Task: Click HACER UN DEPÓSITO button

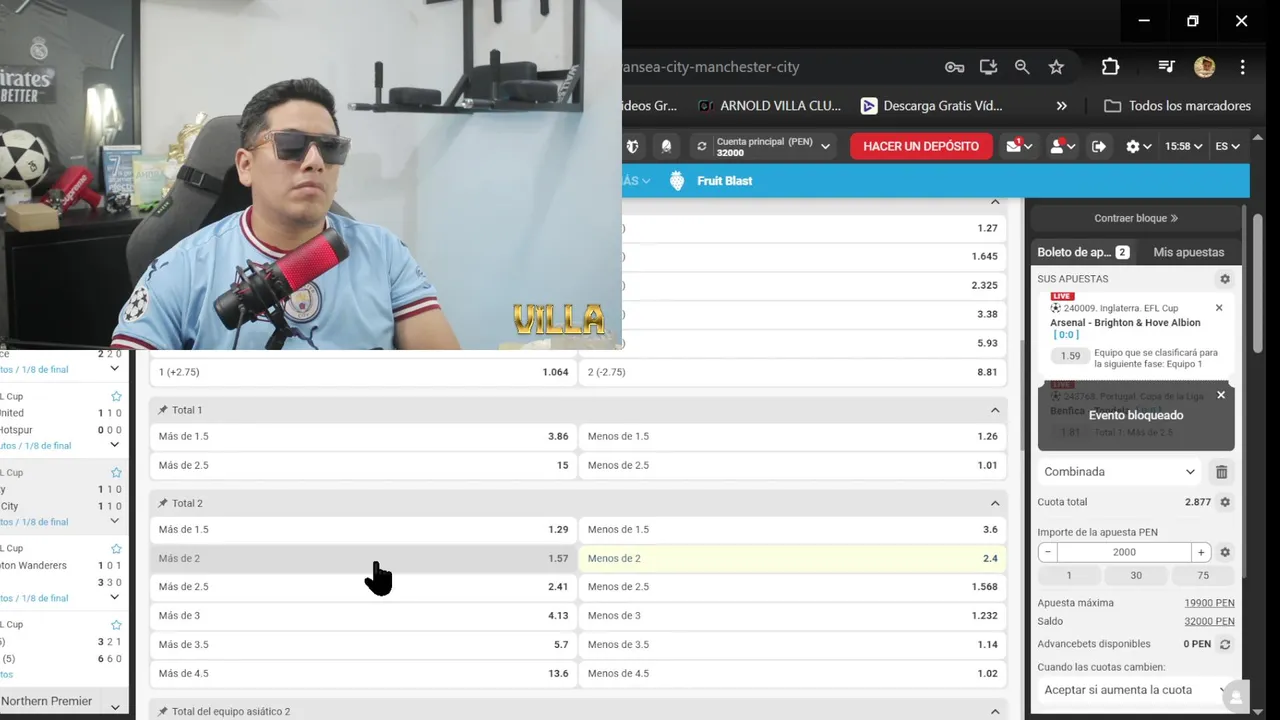Action: pos(921,146)
